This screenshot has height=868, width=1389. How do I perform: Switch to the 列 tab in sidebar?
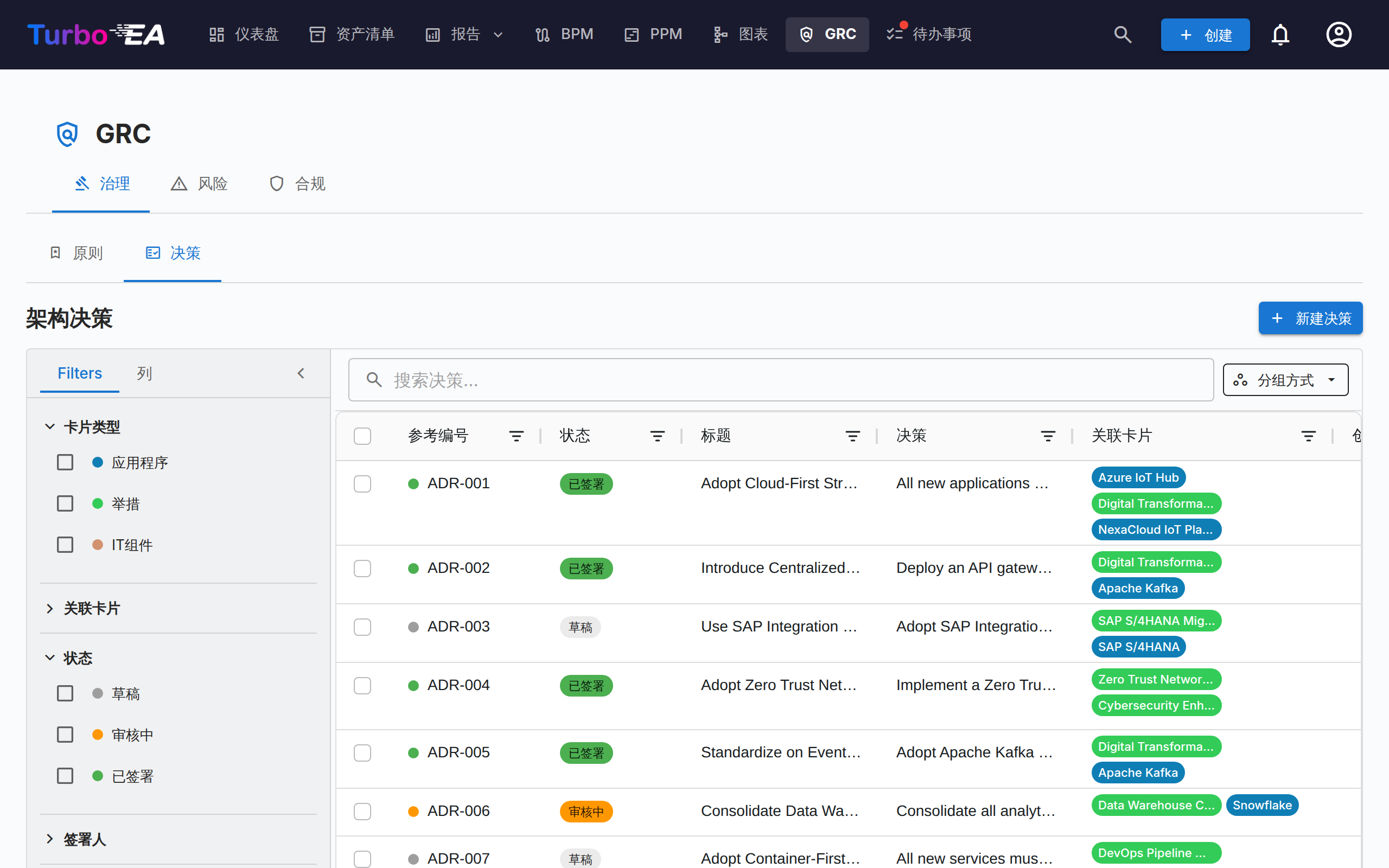(144, 374)
